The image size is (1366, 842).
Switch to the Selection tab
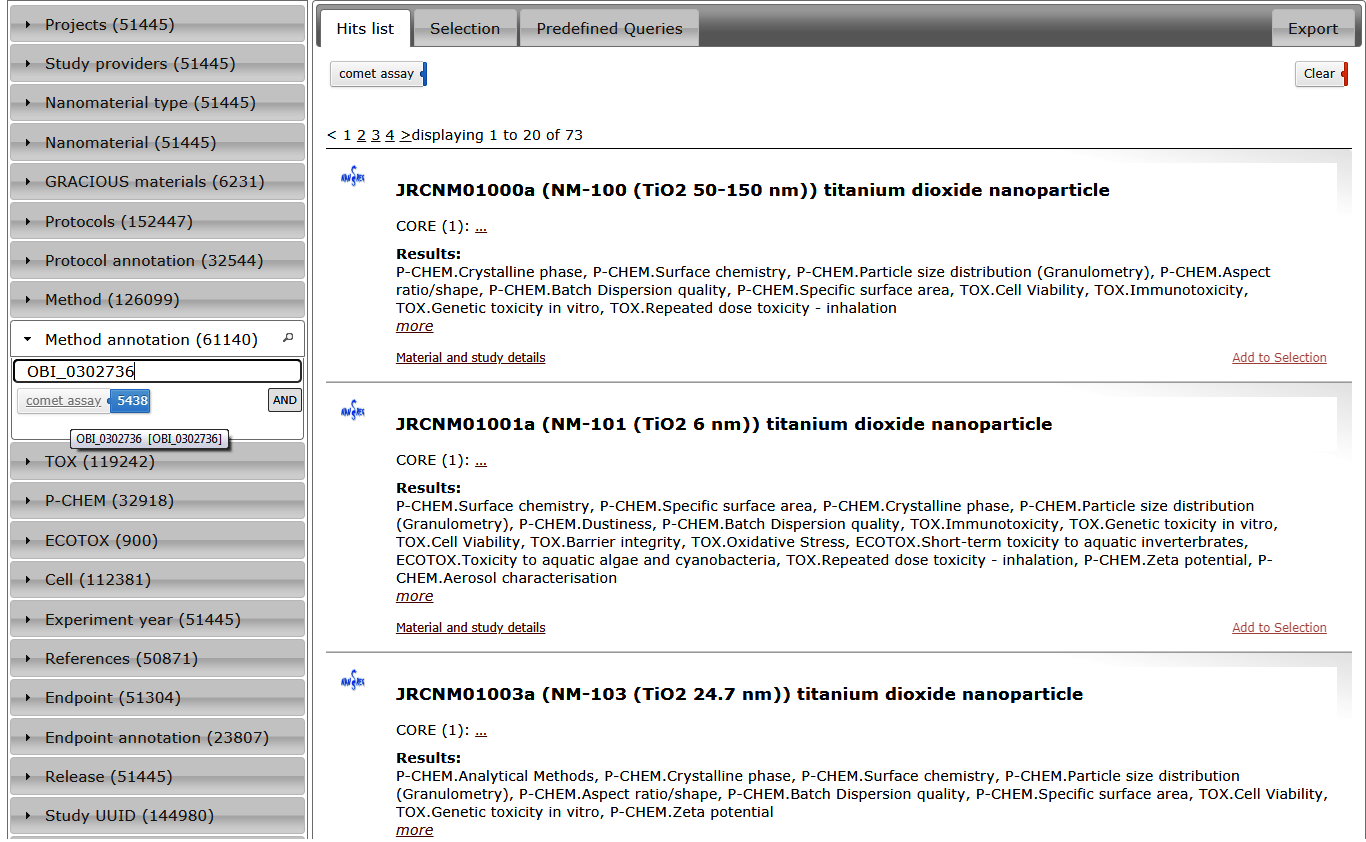pyautogui.click(x=465, y=29)
